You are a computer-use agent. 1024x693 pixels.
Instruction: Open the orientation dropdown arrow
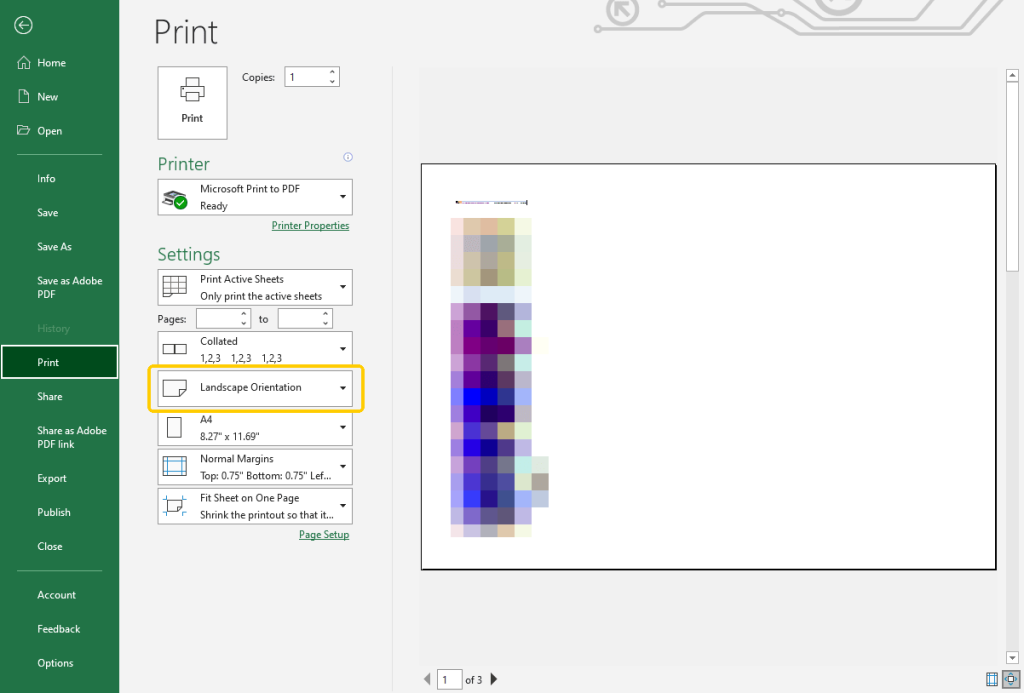click(343, 388)
